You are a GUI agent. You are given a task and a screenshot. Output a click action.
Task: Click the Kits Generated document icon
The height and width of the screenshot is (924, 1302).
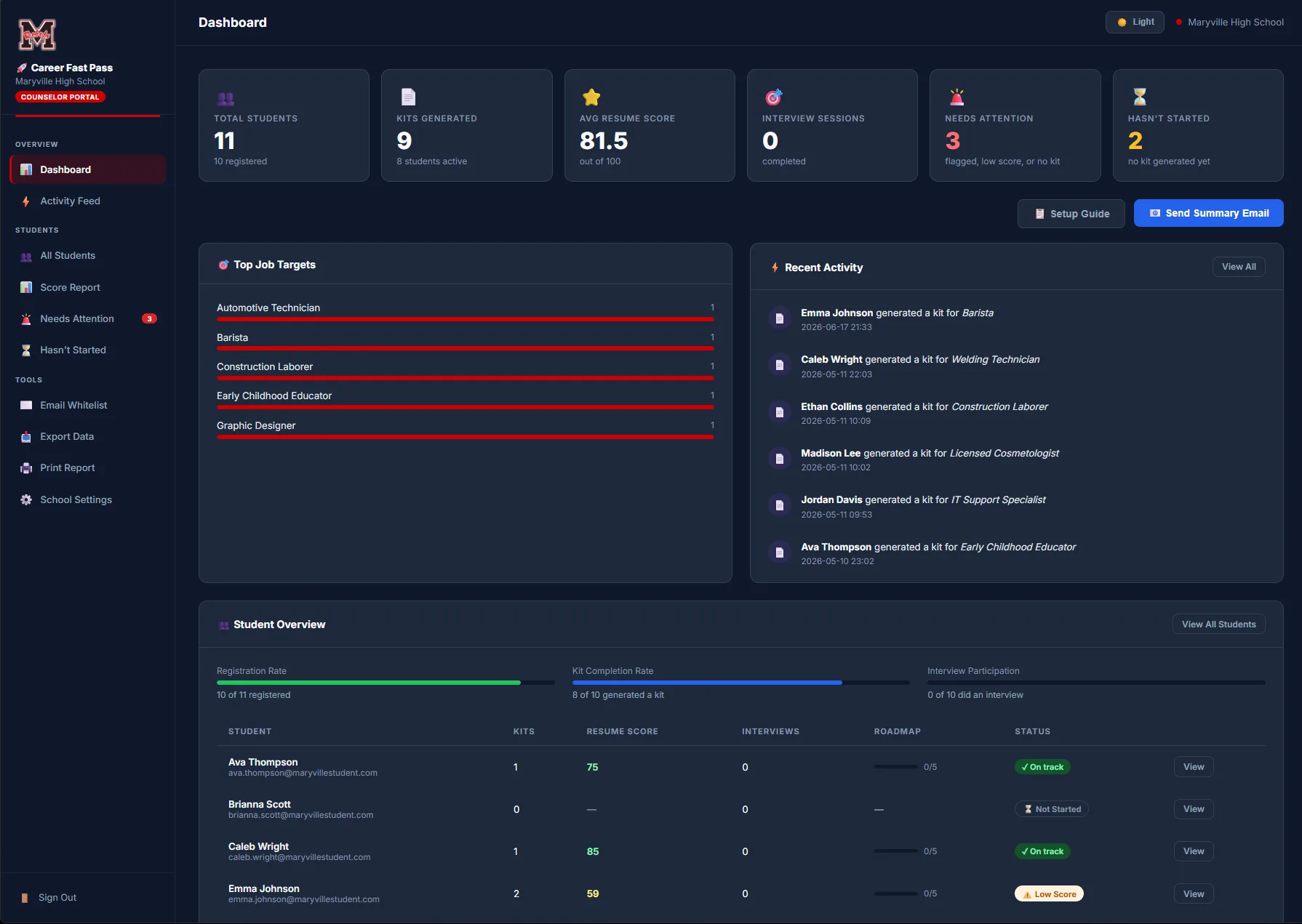click(x=409, y=97)
